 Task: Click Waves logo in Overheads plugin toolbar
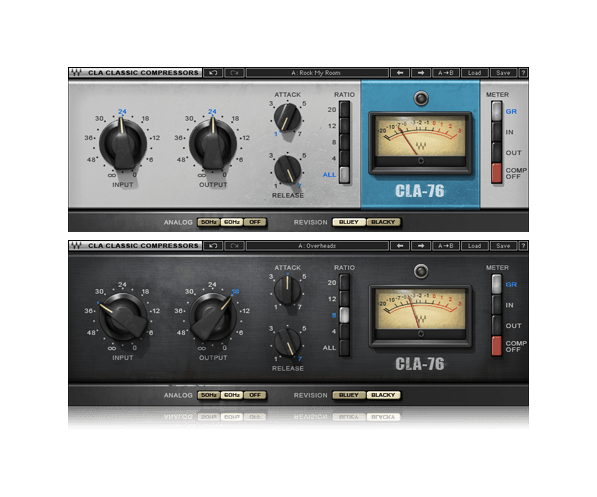click(77, 246)
